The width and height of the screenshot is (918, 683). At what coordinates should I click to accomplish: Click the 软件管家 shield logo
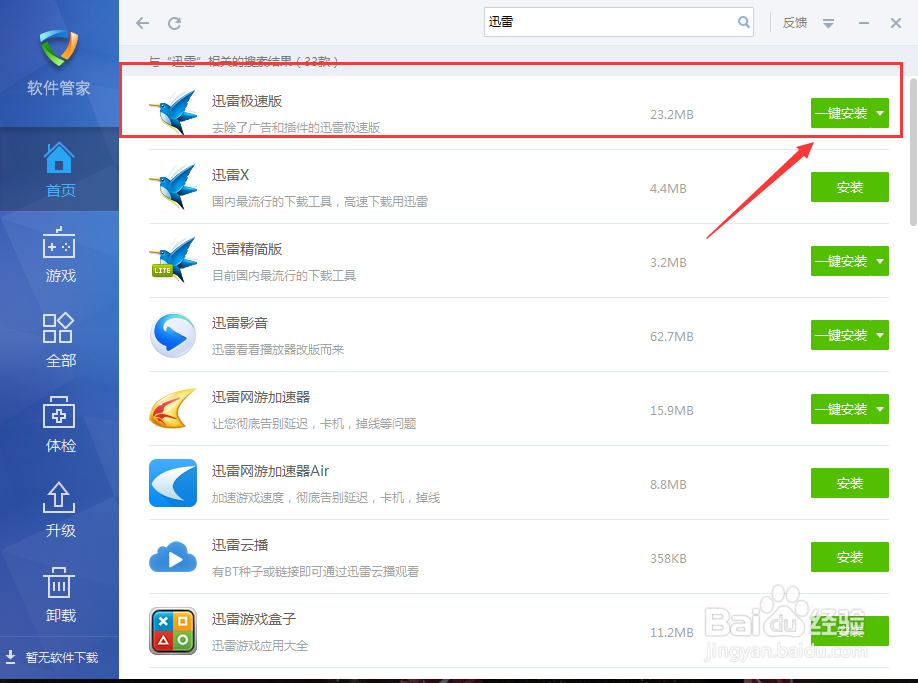coord(59,47)
